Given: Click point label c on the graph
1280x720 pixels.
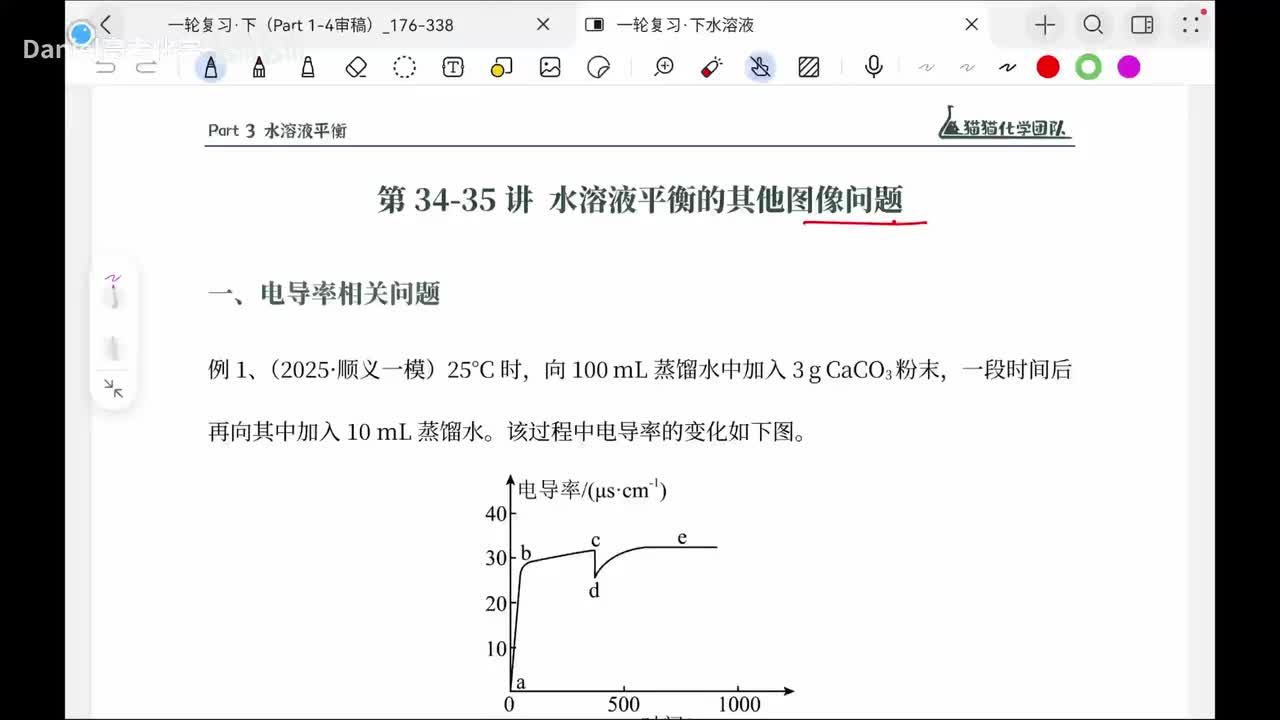Looking at the screenshot, I should 595,540.
